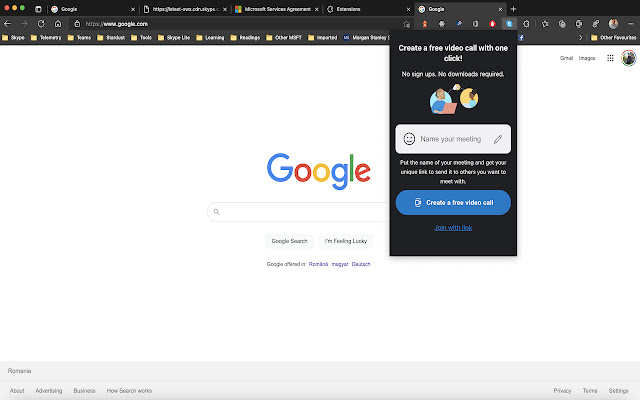Screen dimensions: 640x400
Task: Open the Teams bookmarks folder
Action: 79,38
